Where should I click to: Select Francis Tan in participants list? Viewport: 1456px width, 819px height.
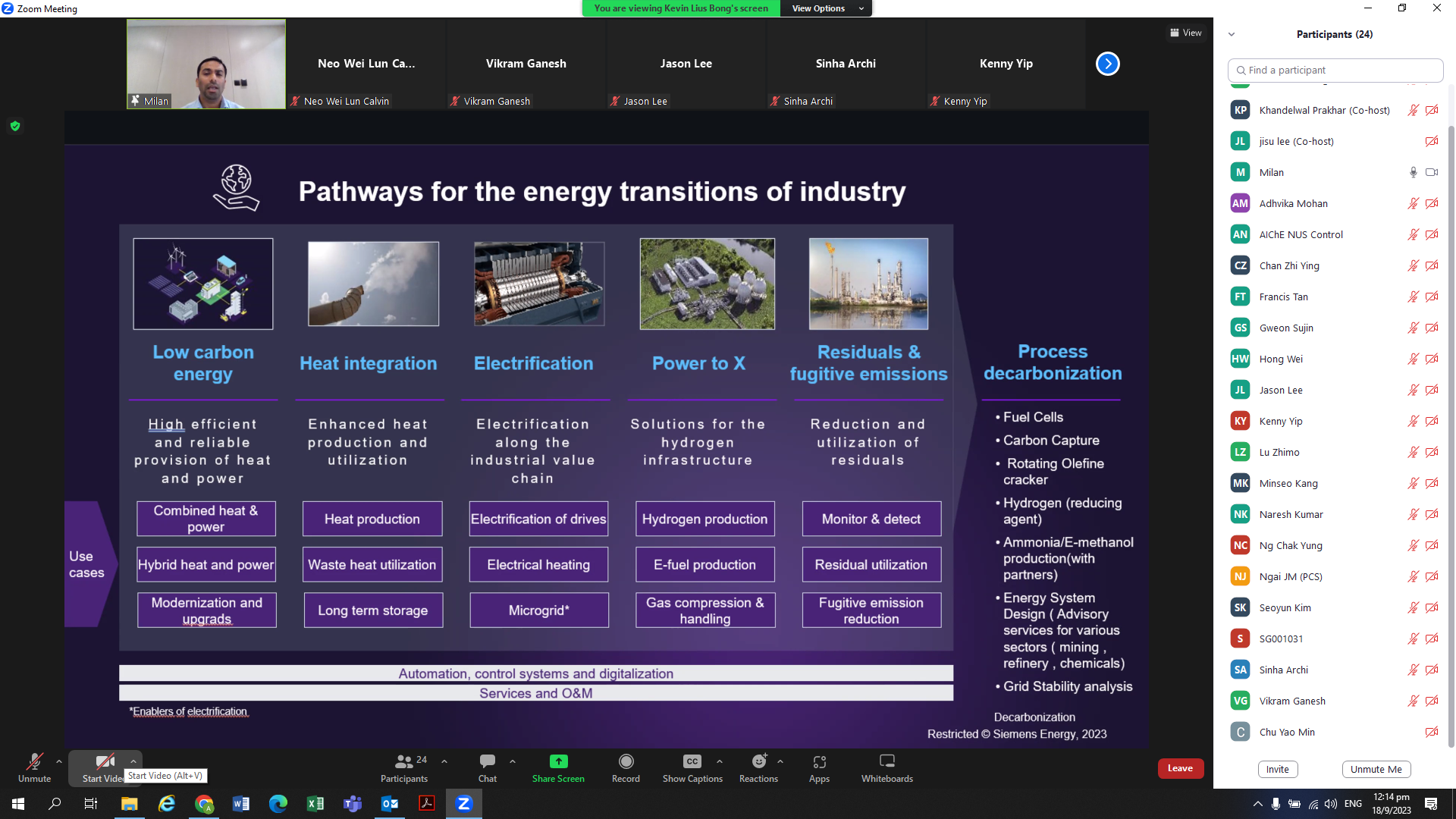click(x=1335, y=297)
